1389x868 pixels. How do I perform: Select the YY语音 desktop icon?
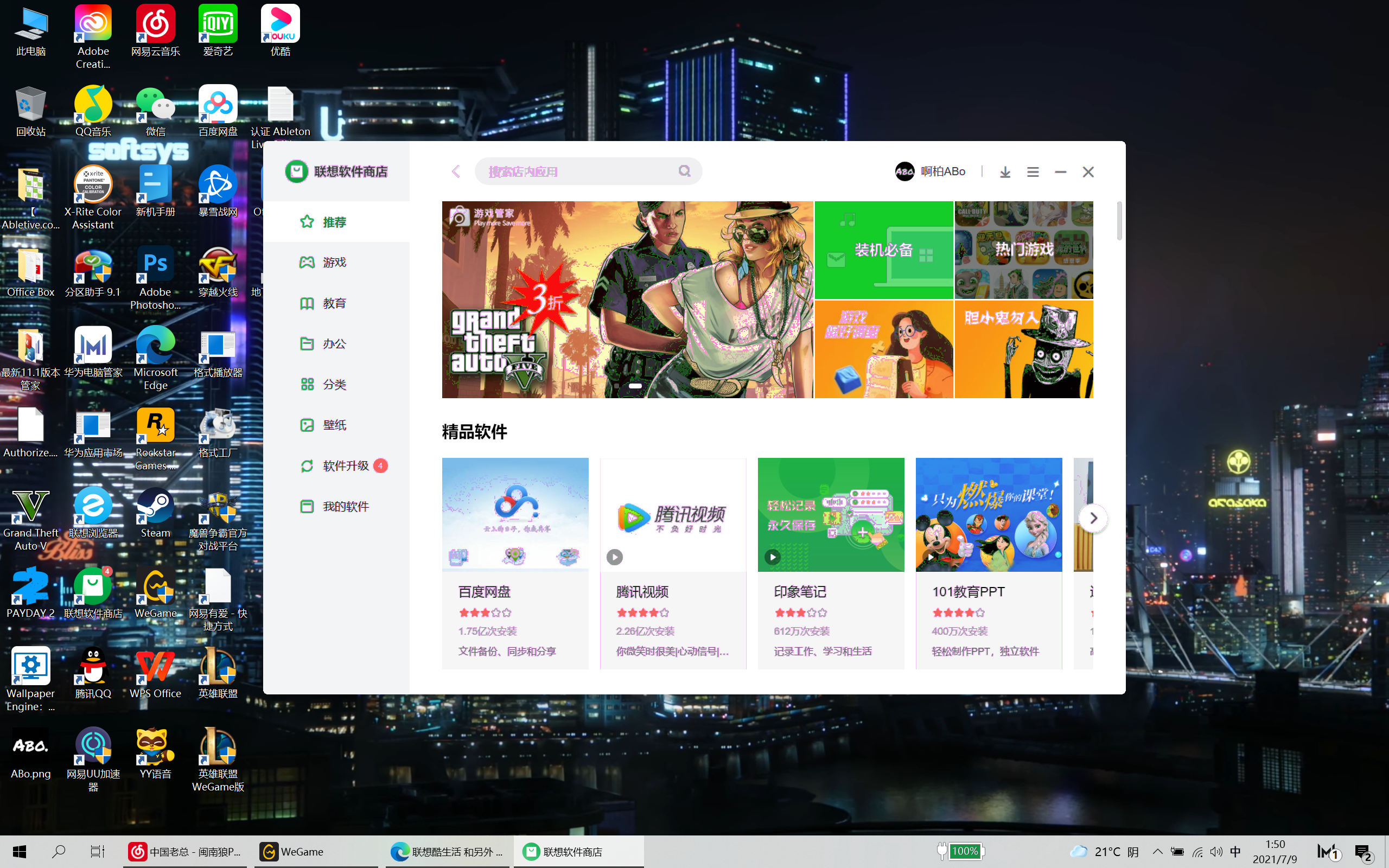pos(156,754)
